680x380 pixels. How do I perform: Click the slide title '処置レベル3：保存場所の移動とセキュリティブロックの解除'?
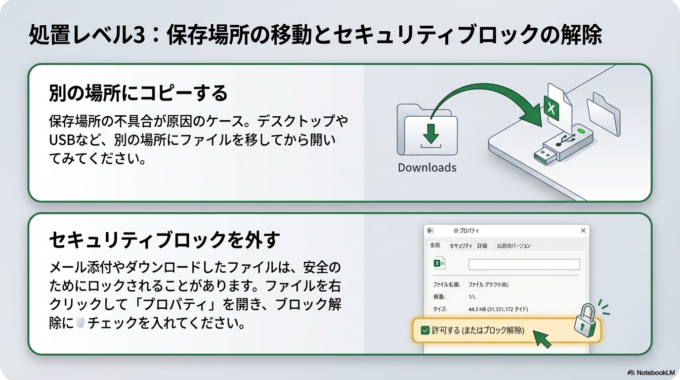point(315,35)
